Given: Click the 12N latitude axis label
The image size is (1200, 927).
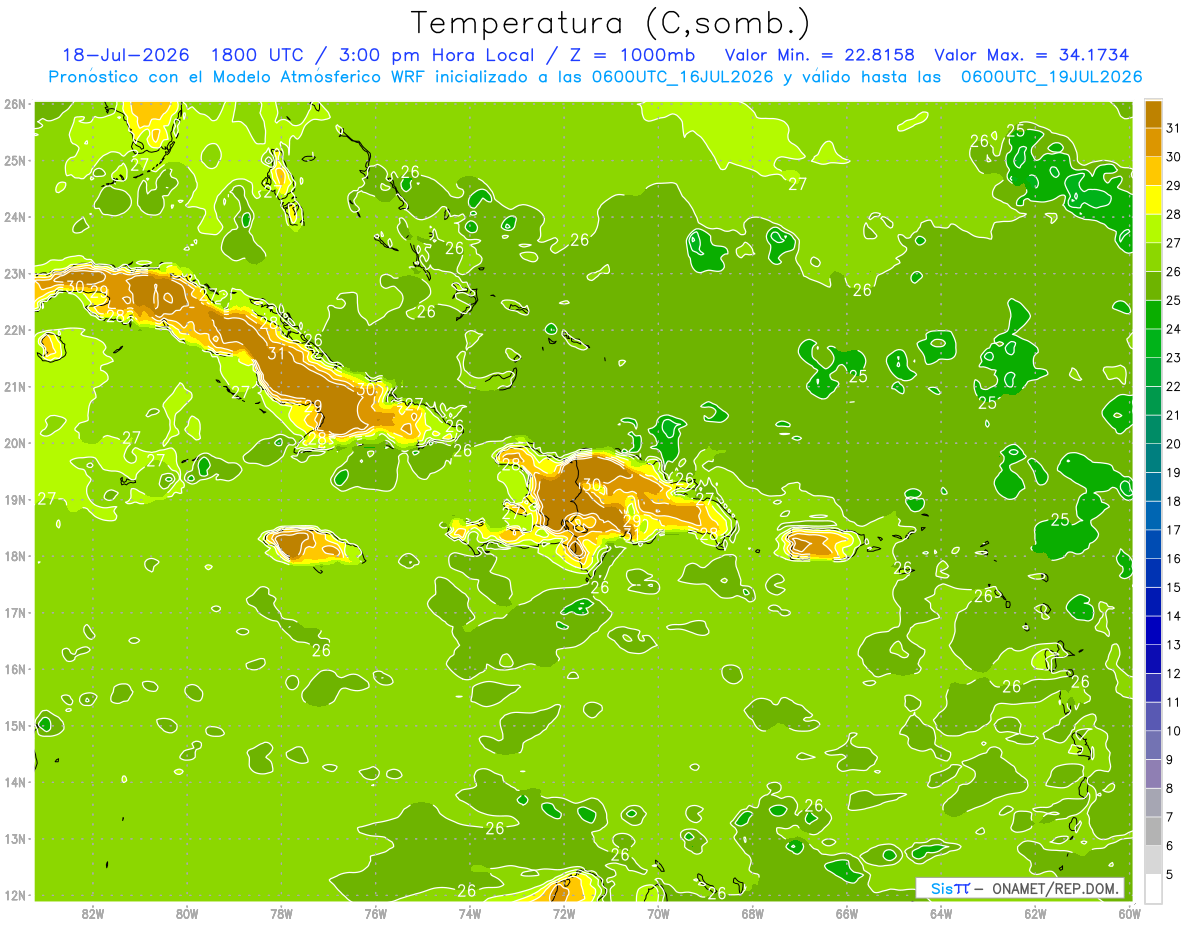Looking at the screenshot, I should [15, 895].
